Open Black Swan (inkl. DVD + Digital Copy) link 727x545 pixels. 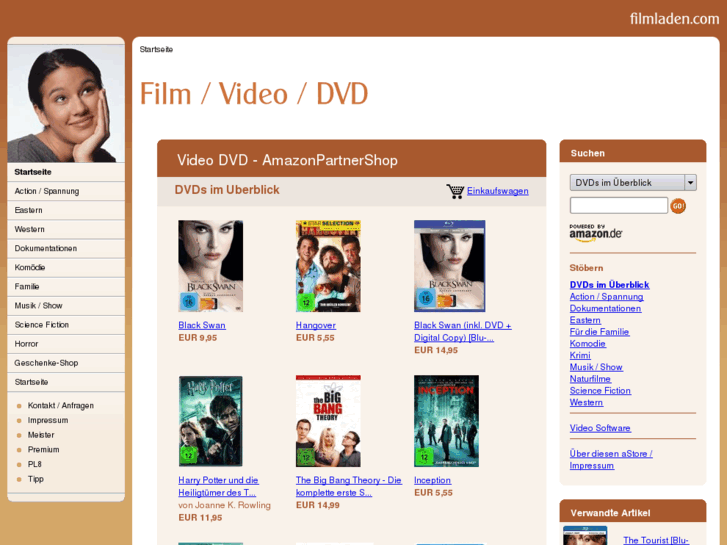pyautogui.click(x=463, y=332)
